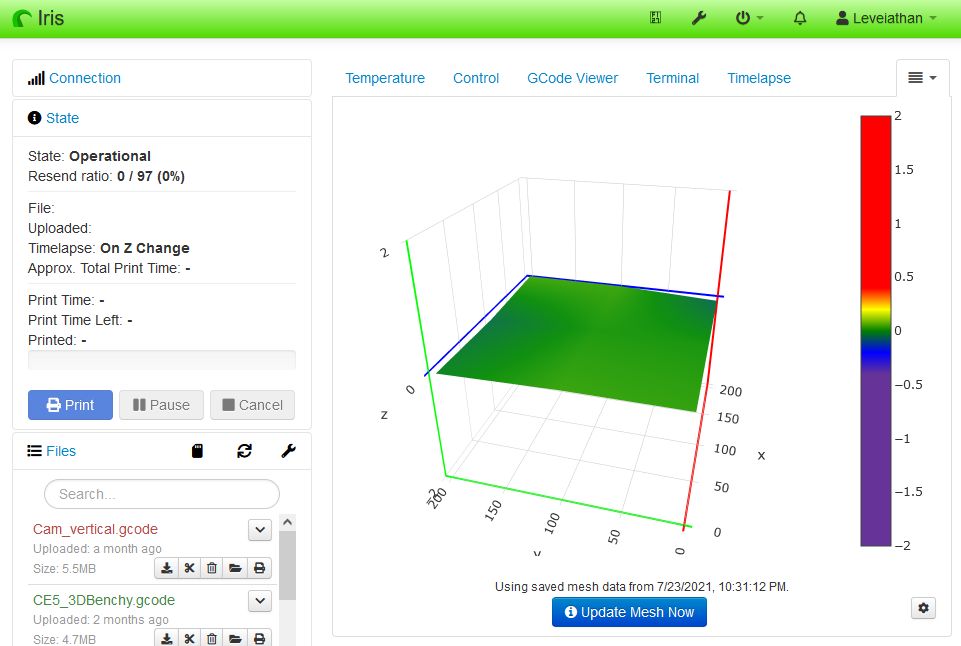Delete Cam_vertical.gcode with trash icon
Image resolution: width=961 pixels, height=646 pixels.
coord(212,568)
